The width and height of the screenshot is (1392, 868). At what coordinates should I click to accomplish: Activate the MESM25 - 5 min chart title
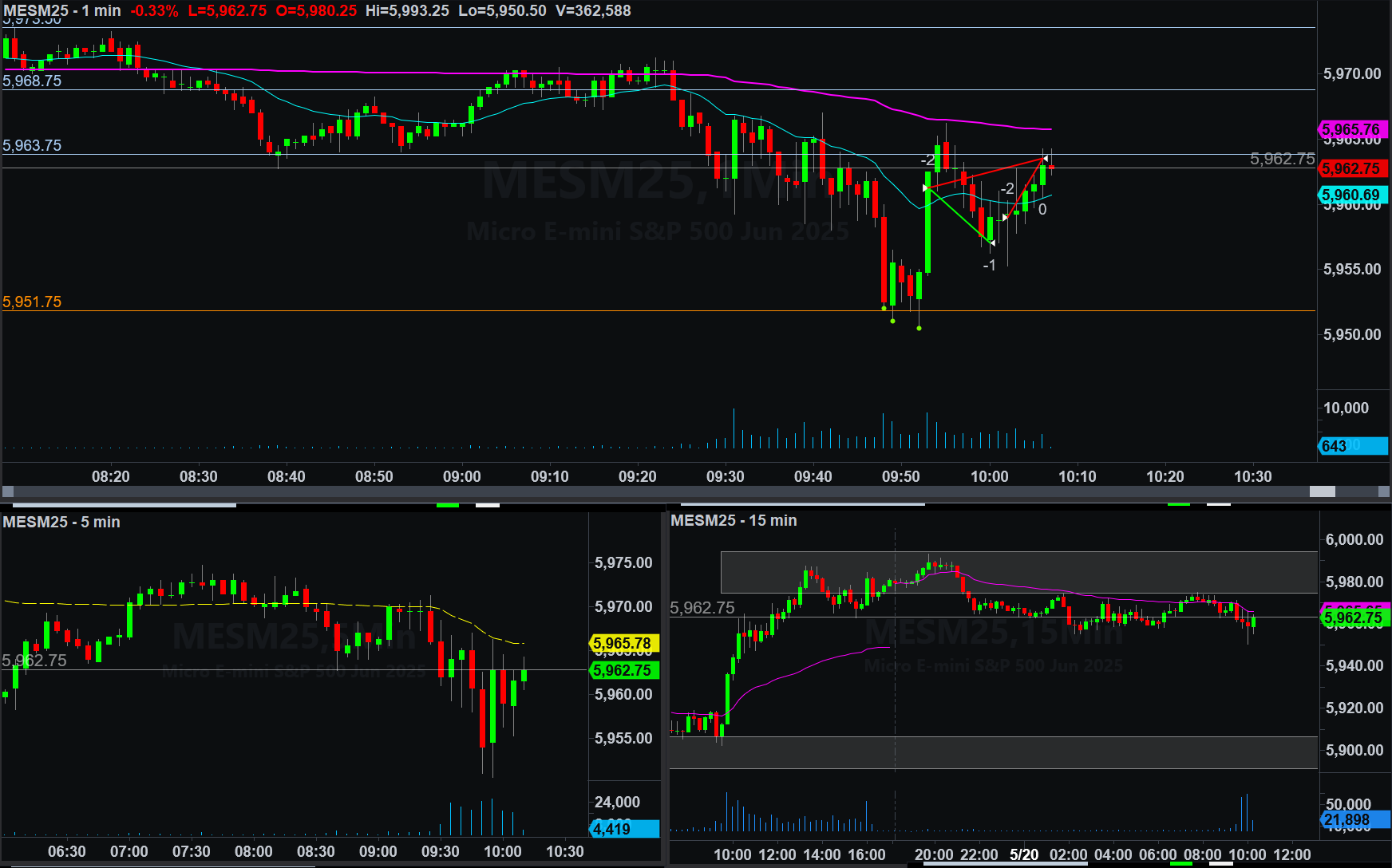(61, 522)
